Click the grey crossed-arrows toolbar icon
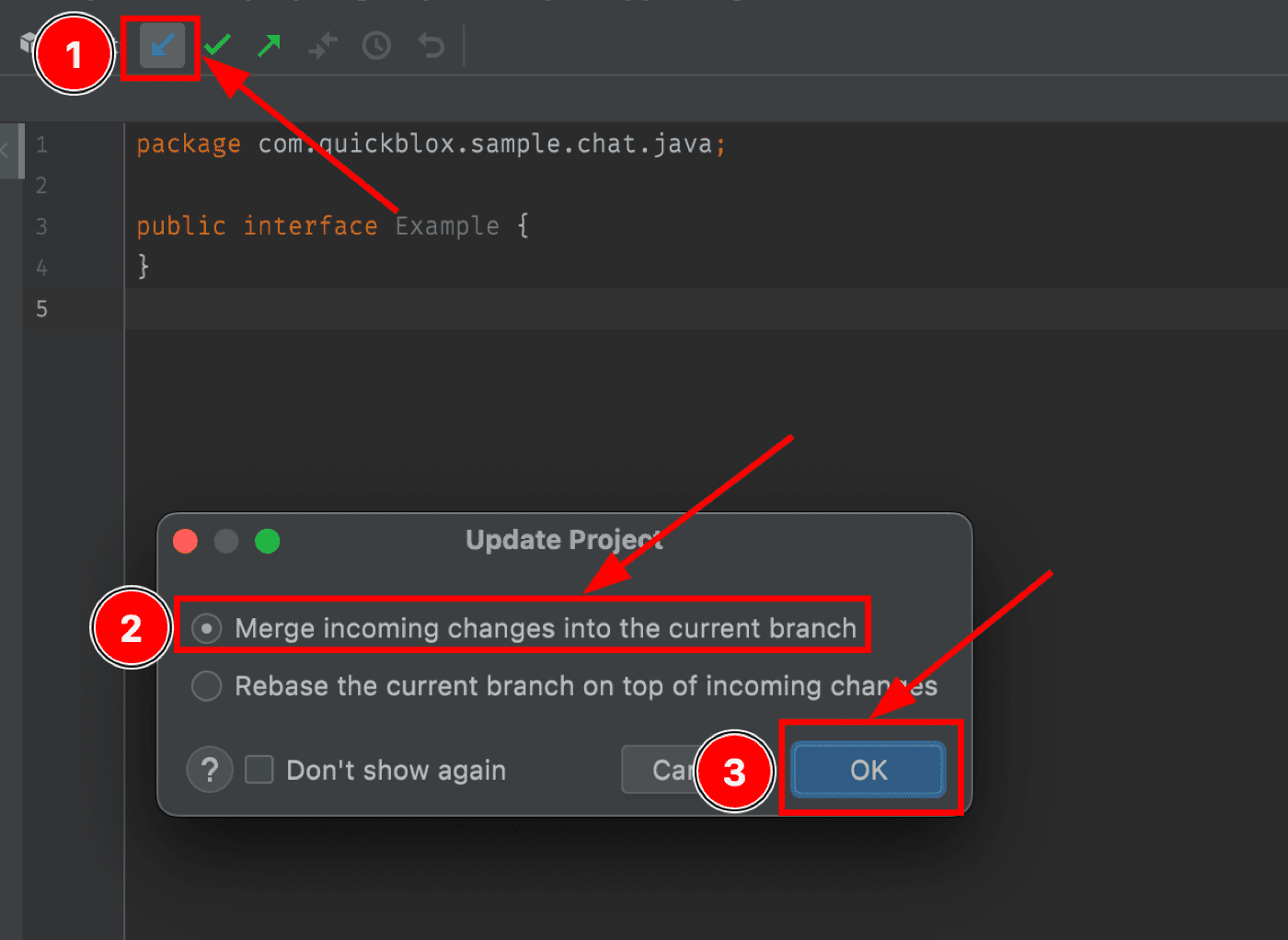The height and width of the screenshot is (940, 1288). coord(323,45)
